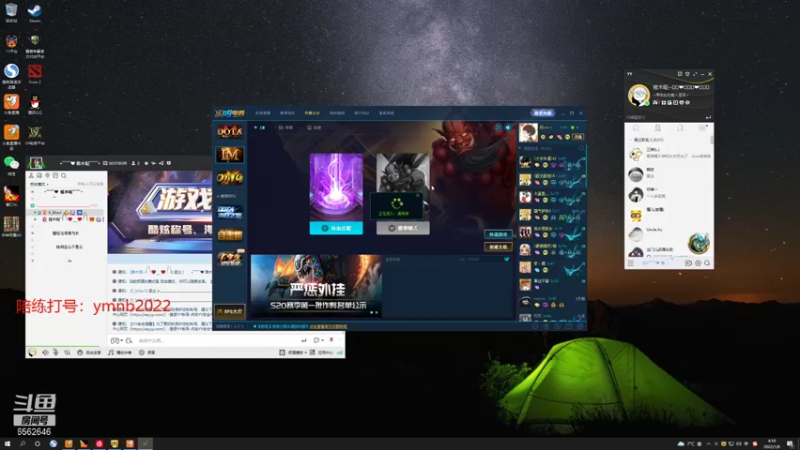Viewport: 800px width, 450px height.
Task: Open the home tab in YY main window
Action: coord(636,128)
